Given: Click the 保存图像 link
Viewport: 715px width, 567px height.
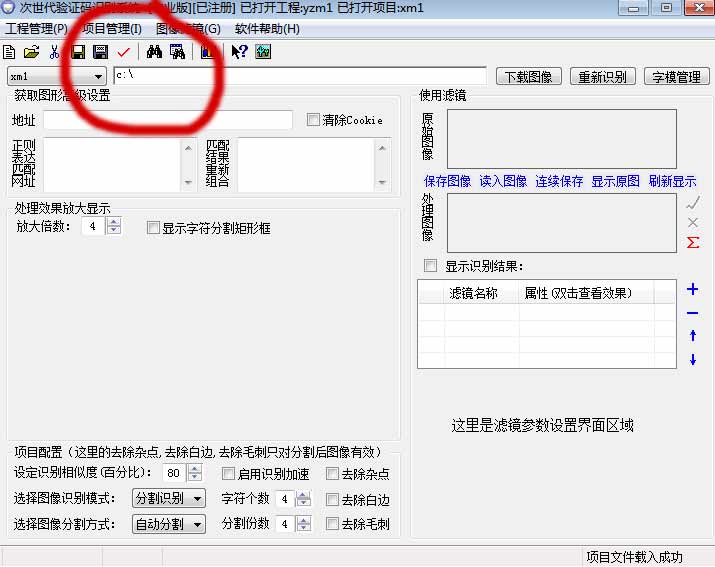Looking at the screenshot, I should (447, 182).
